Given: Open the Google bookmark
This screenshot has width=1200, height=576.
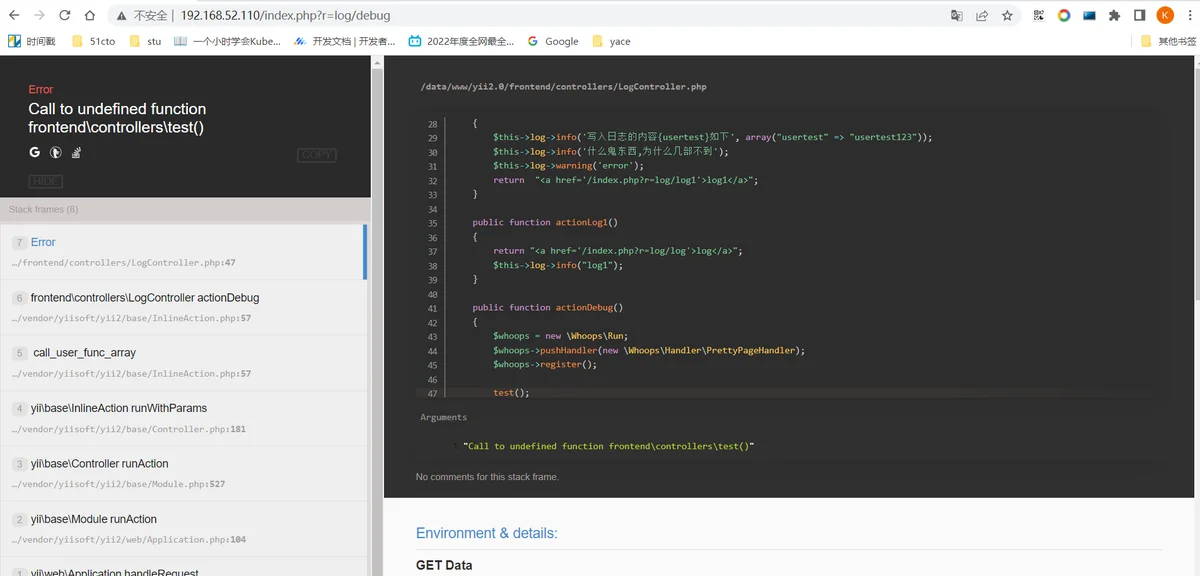Looking at the screenshot, I should coord(553,41).
